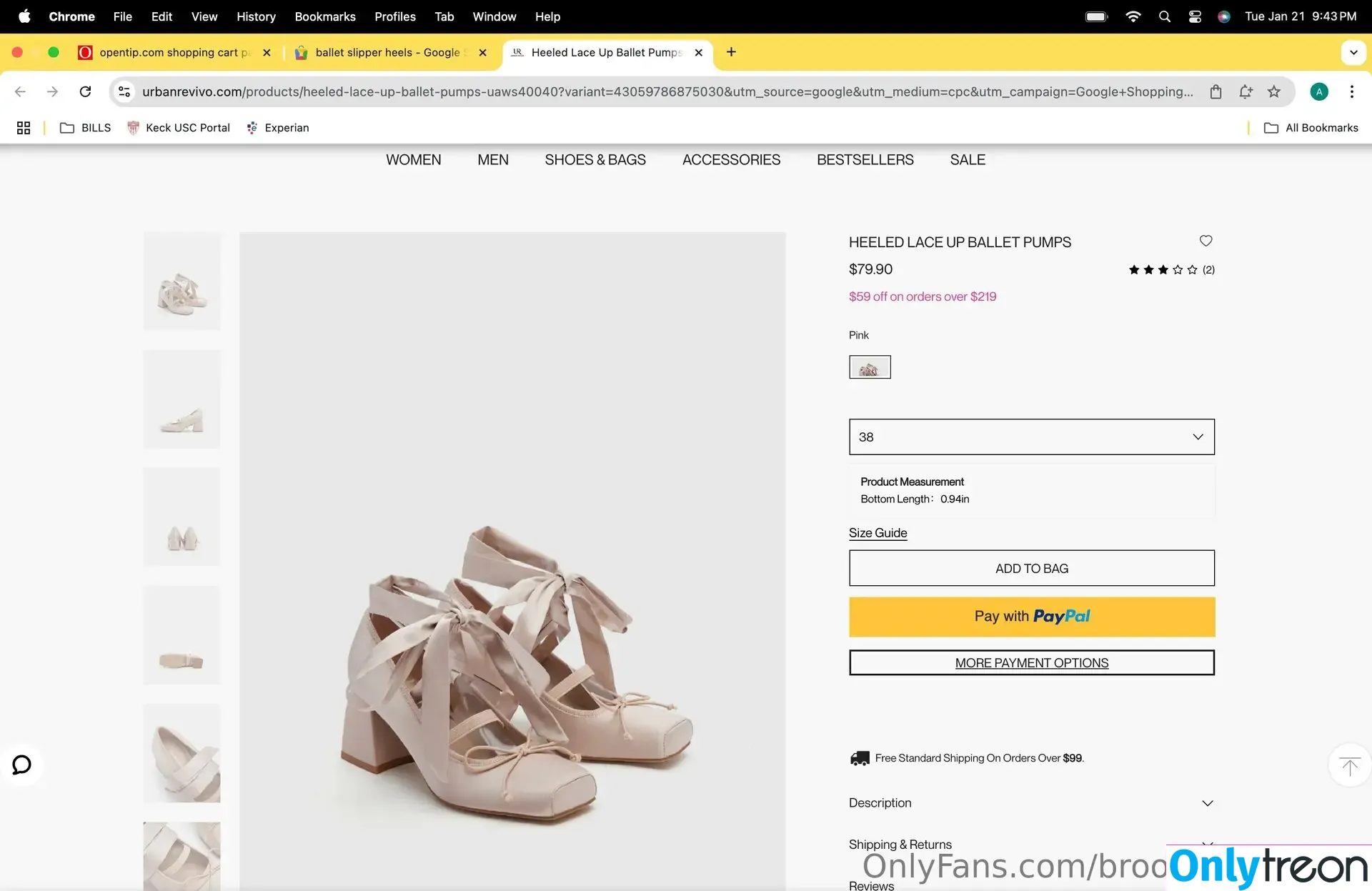The height and width of the screenshot is (891, 1372).
Task: Open the Size Guide link
Action: tap(878, 533)
